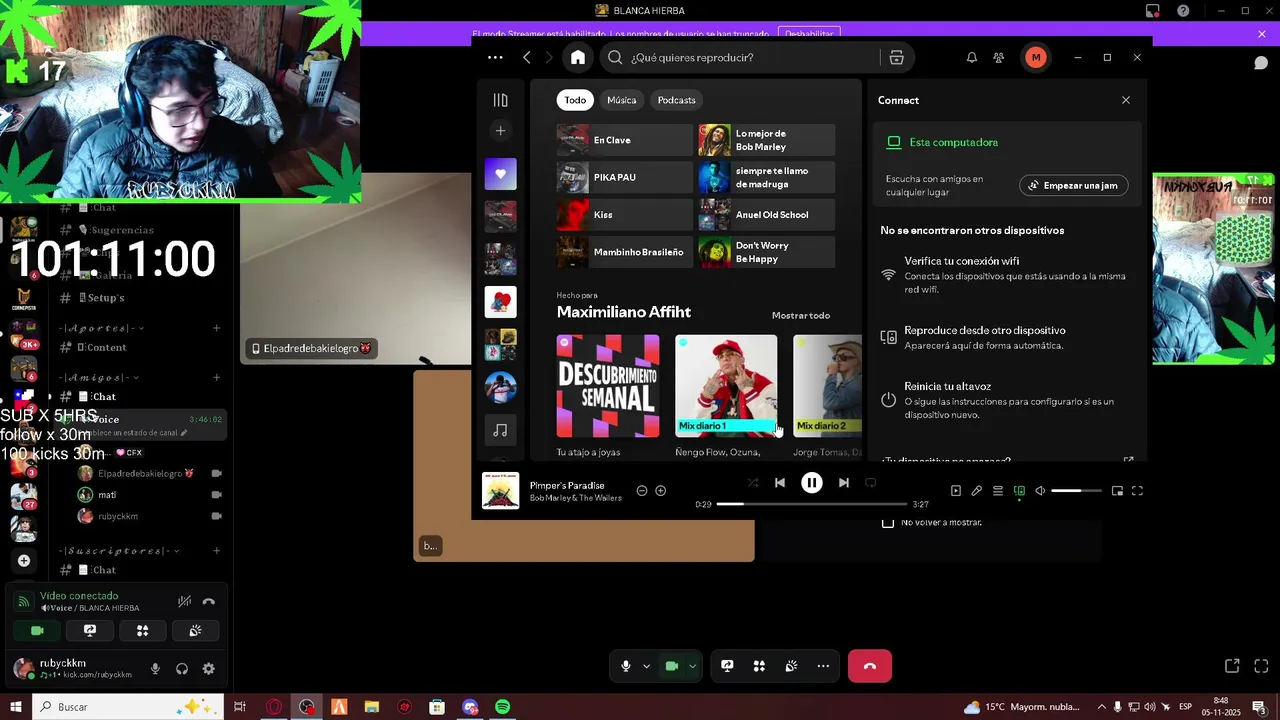
Task: Skip to next track in Spotify
Action: 844,483
